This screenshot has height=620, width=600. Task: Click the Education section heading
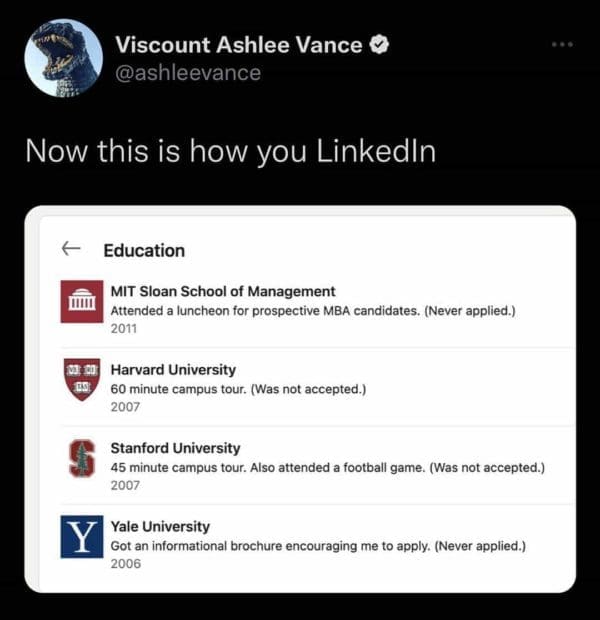144,250
